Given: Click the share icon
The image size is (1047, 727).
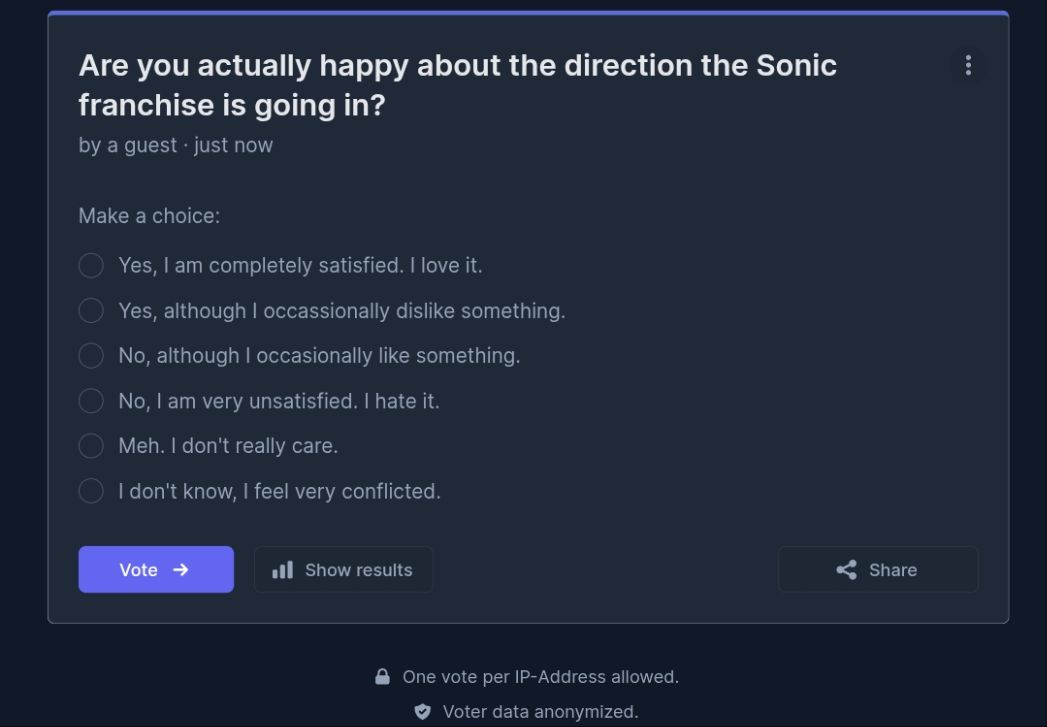Looking at the screenshot, I should pyautogui.click(x=846, y=570).
